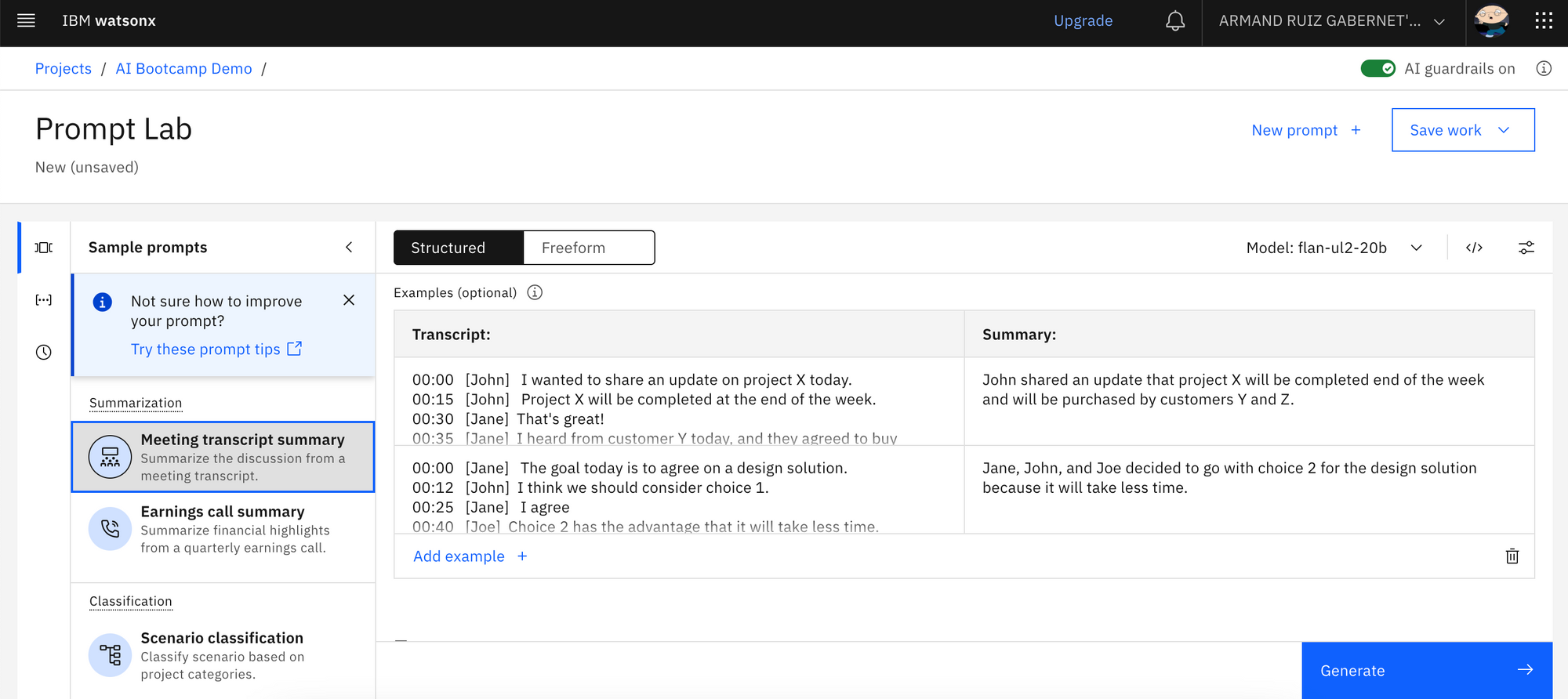Edit first transcript example about project X

point(679,401)
